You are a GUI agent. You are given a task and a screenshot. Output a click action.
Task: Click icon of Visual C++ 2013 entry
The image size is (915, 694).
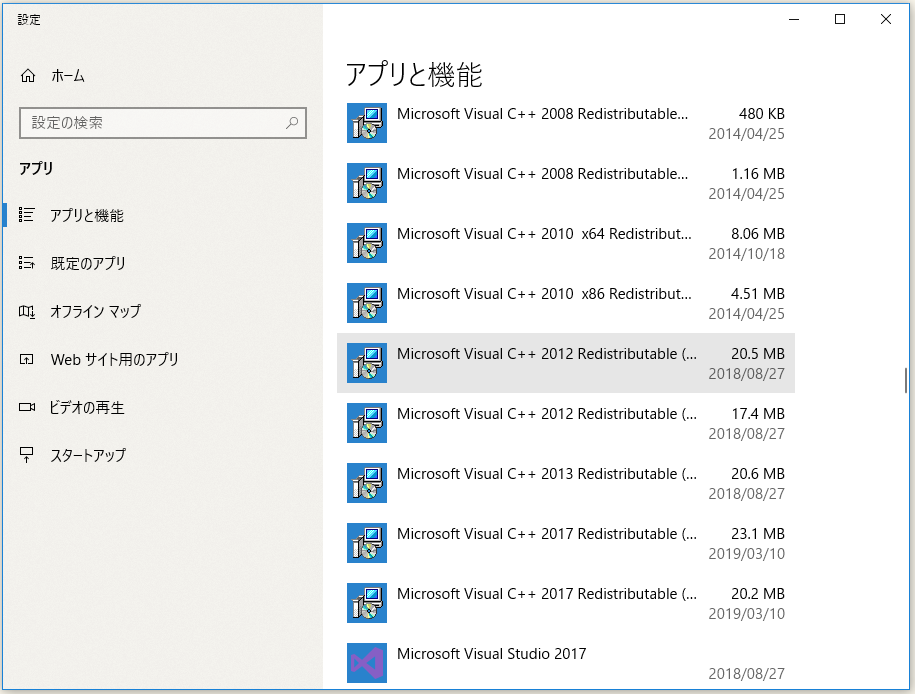pos(366,483)
